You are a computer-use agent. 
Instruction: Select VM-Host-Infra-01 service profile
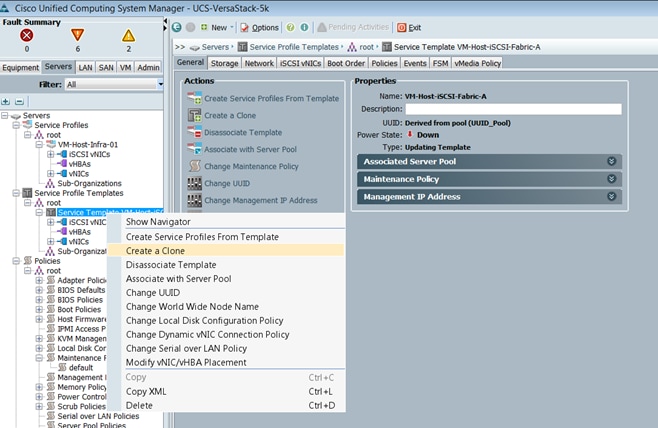[x=88, y=144]
